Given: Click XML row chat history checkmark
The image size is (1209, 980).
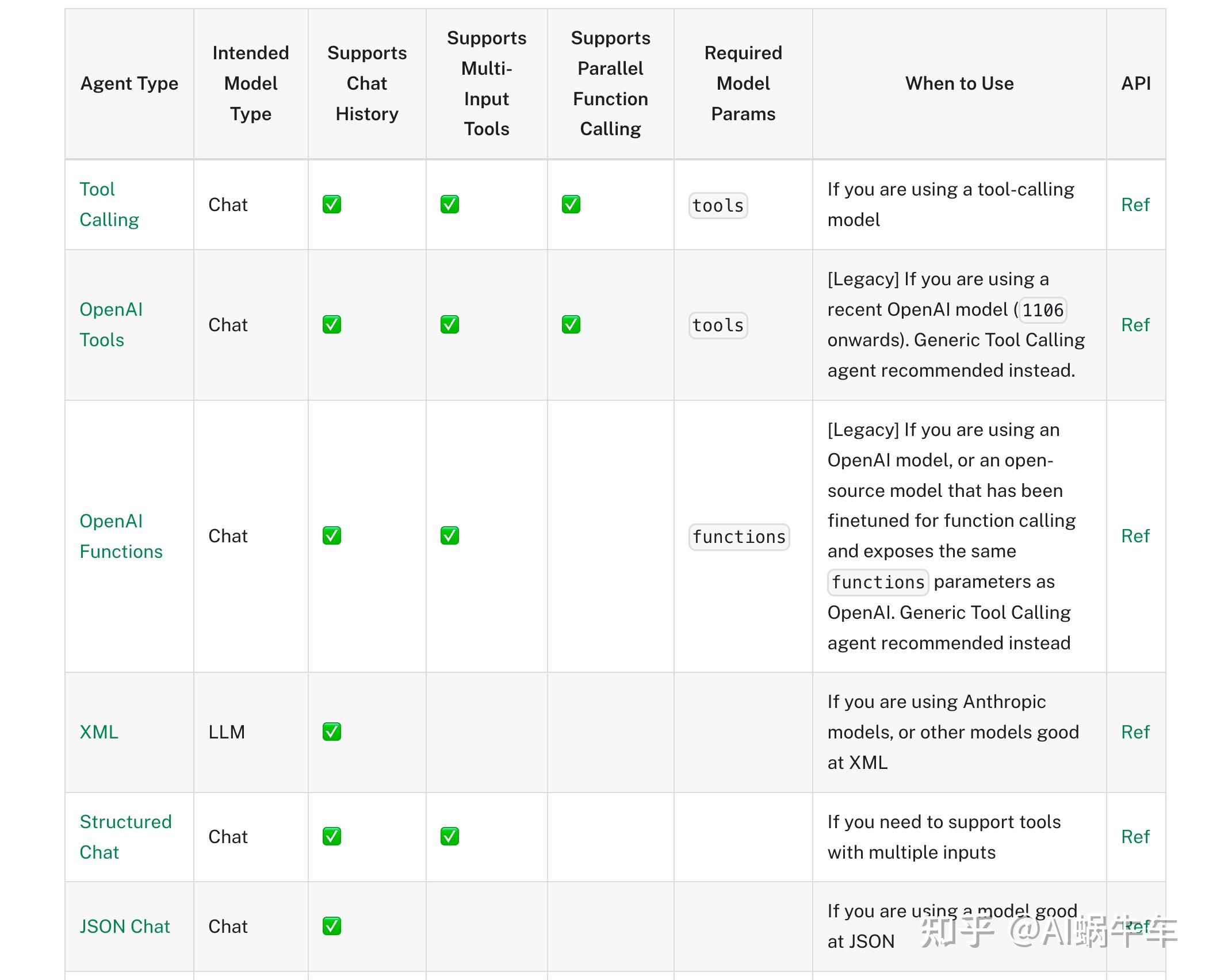Looking at the screenshot, I should [332, 732].
